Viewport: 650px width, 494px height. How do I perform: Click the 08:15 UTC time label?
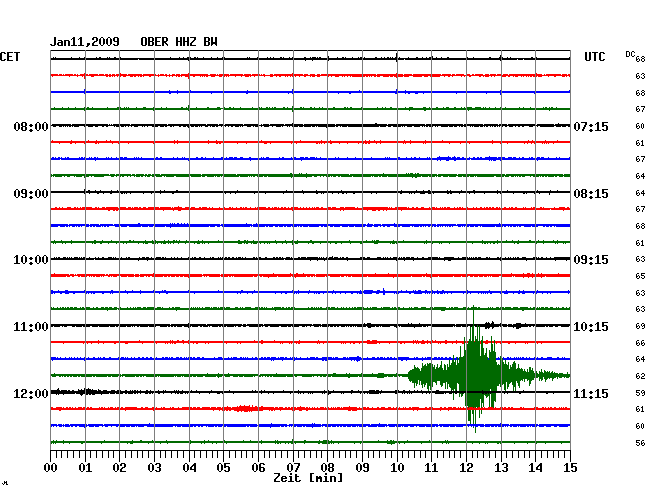point(591,194)
